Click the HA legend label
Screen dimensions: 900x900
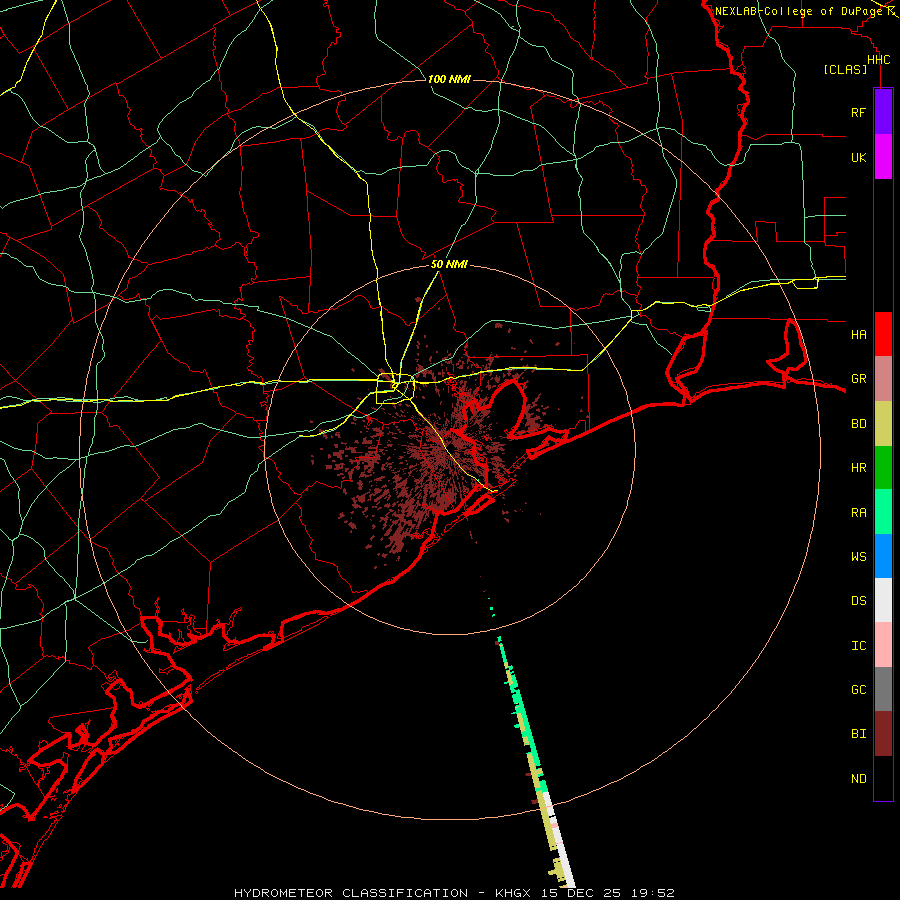(858, 334)
